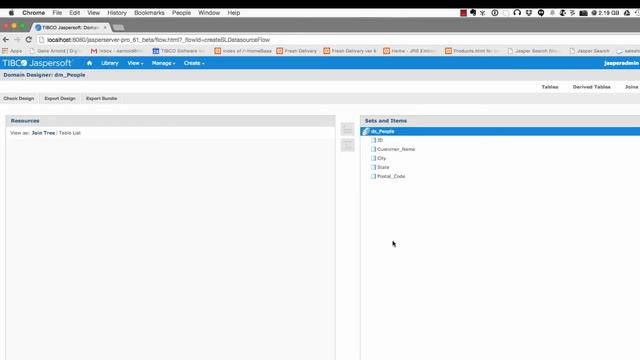This screenshot has height=360, width=640.
Task: Open the Library page
Action: pyautogui.click(x=110, y=63)
